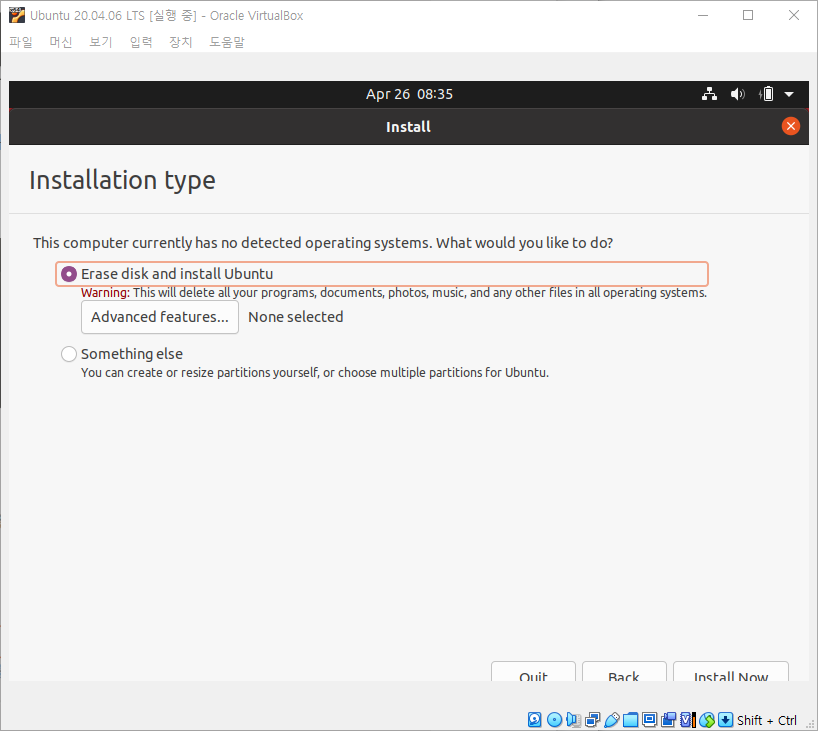Open the 입력 menu

[141, 42]
